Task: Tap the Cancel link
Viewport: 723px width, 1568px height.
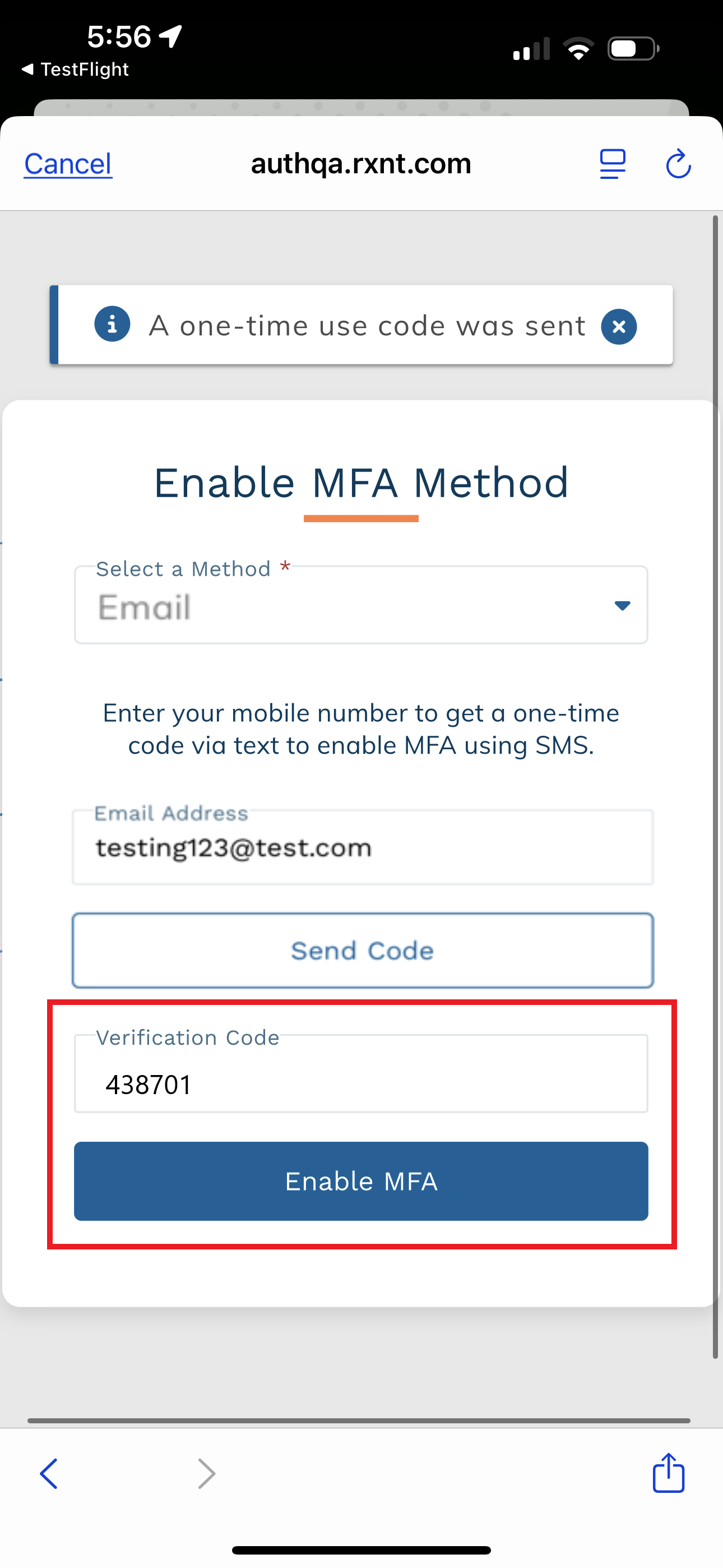Action: point(67,163)
